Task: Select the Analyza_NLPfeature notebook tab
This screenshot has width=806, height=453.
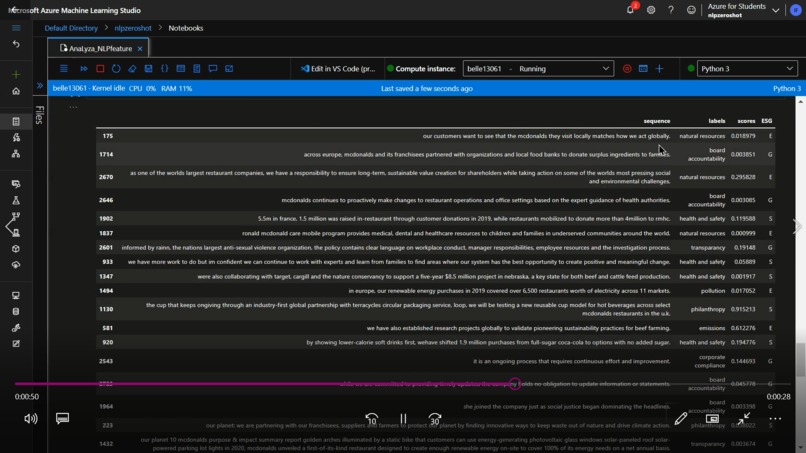Action: (x=97, y=48)
